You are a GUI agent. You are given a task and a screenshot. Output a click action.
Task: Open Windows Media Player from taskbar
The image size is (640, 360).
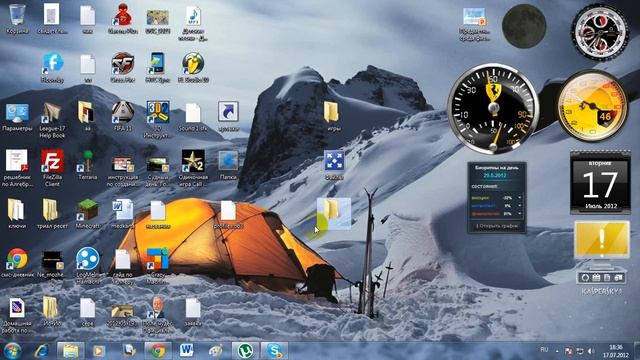98,351
